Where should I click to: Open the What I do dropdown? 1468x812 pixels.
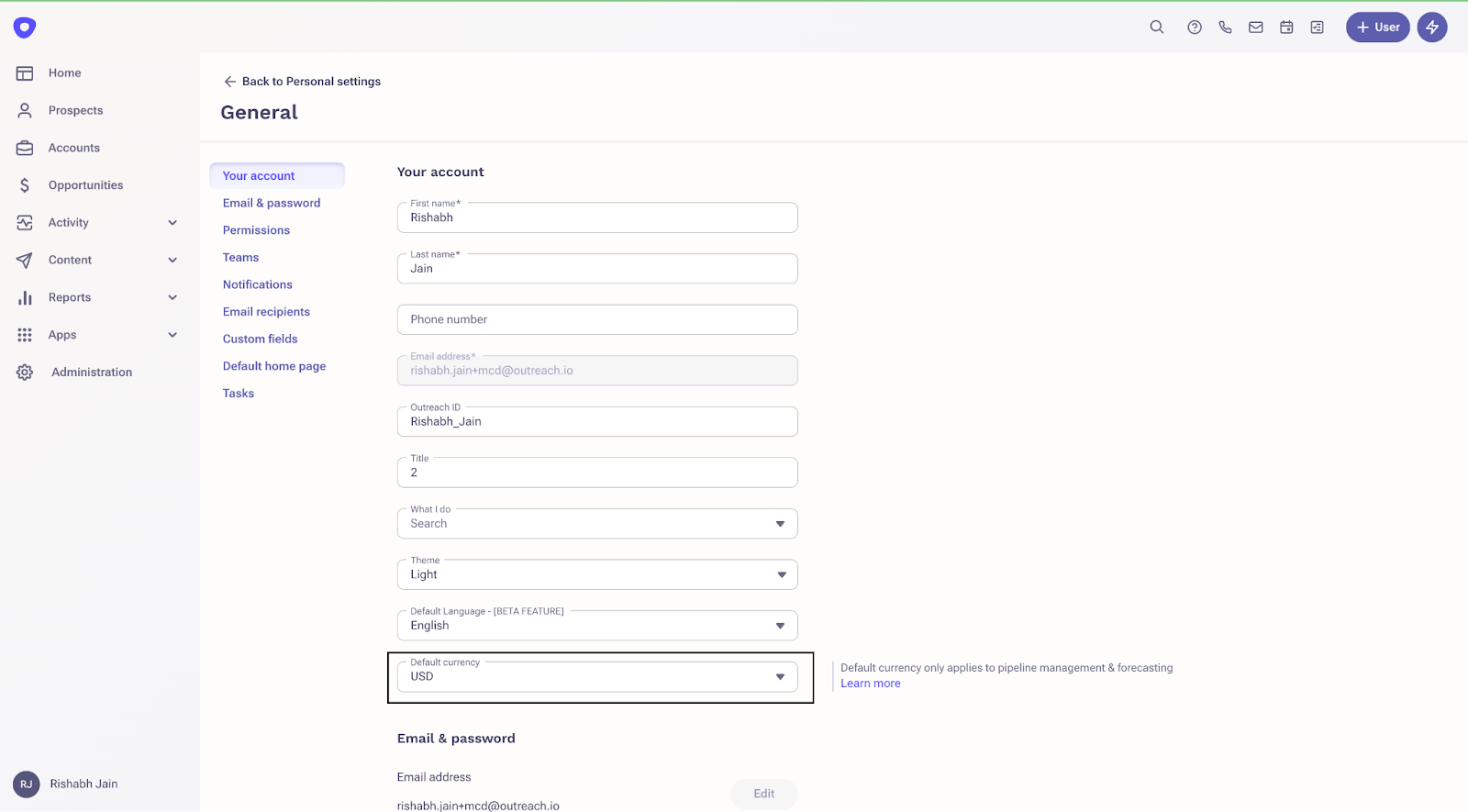597,524
